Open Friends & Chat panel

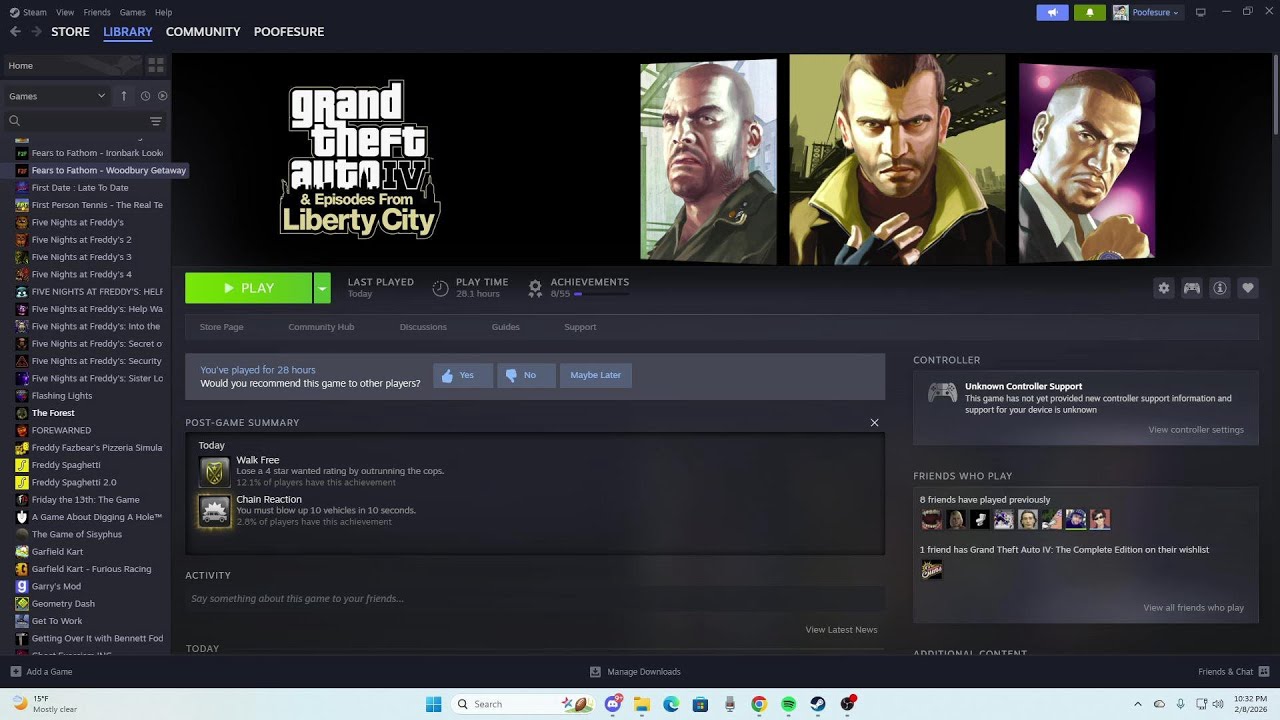coord(1233,672)
